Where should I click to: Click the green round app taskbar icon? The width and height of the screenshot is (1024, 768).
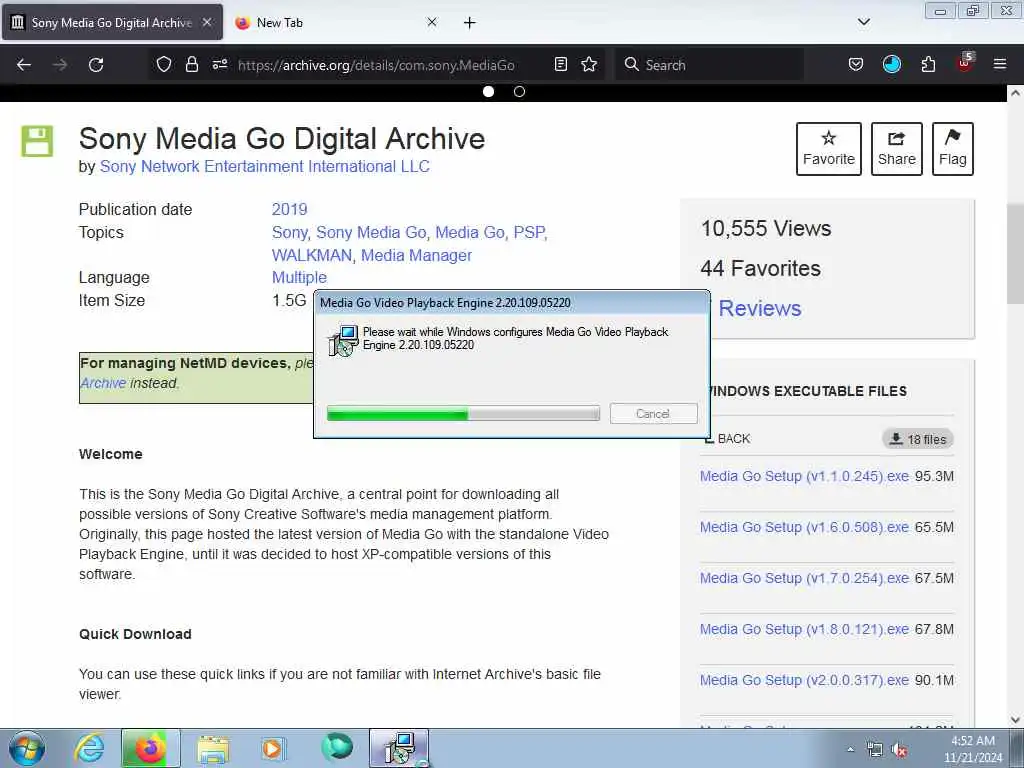tap(337, 747)
